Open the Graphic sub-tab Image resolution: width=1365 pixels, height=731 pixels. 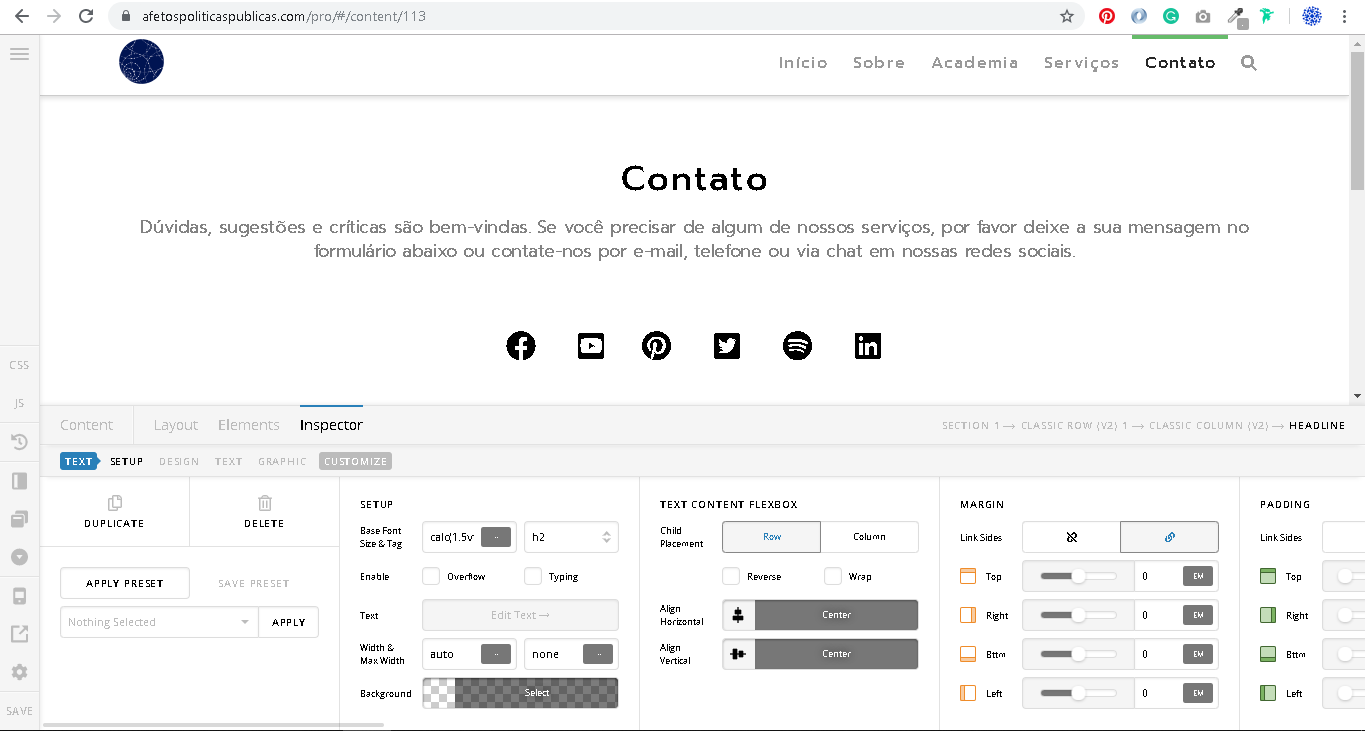(x=282, y=461)
